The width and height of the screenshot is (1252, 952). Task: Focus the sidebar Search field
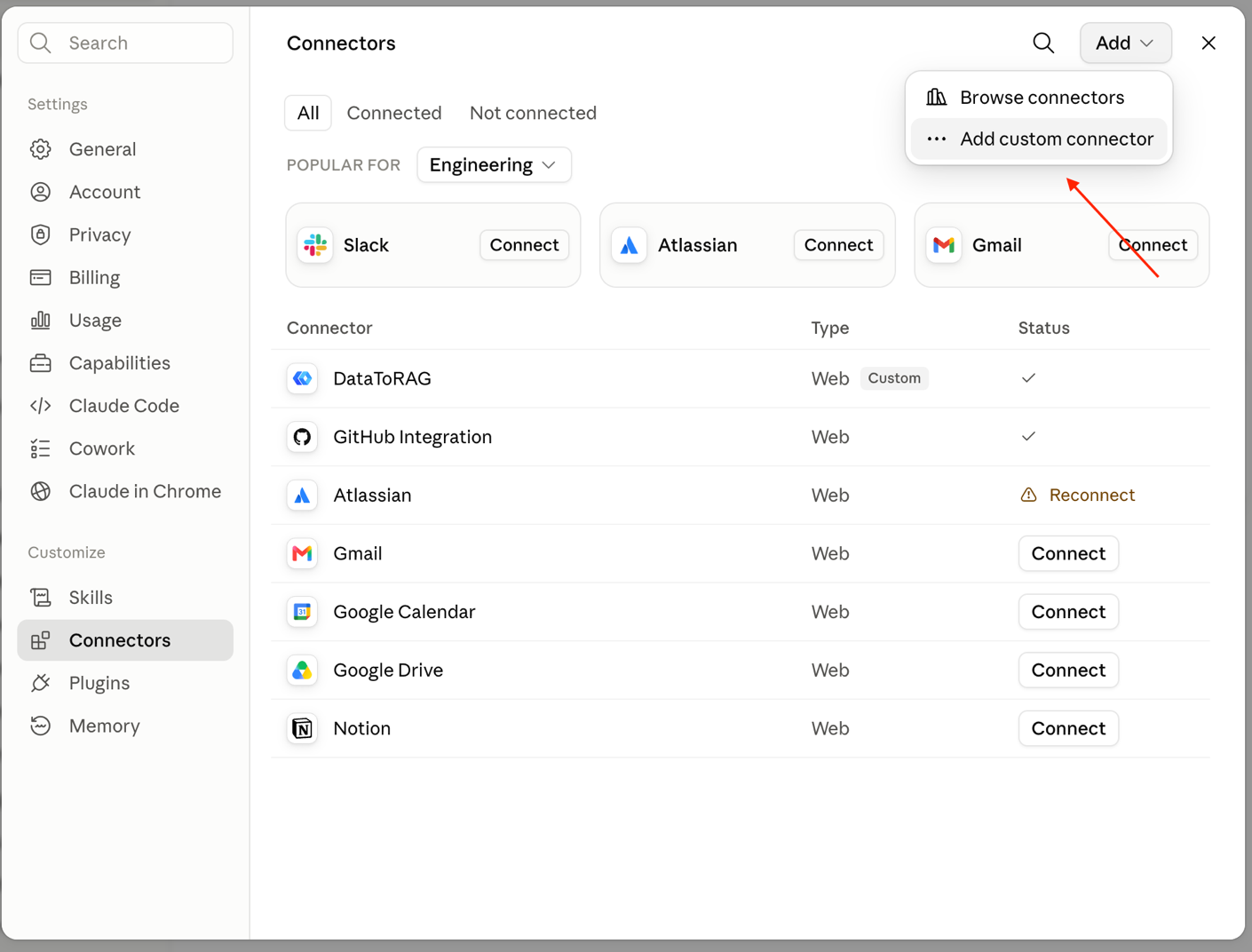click(125, 43)
